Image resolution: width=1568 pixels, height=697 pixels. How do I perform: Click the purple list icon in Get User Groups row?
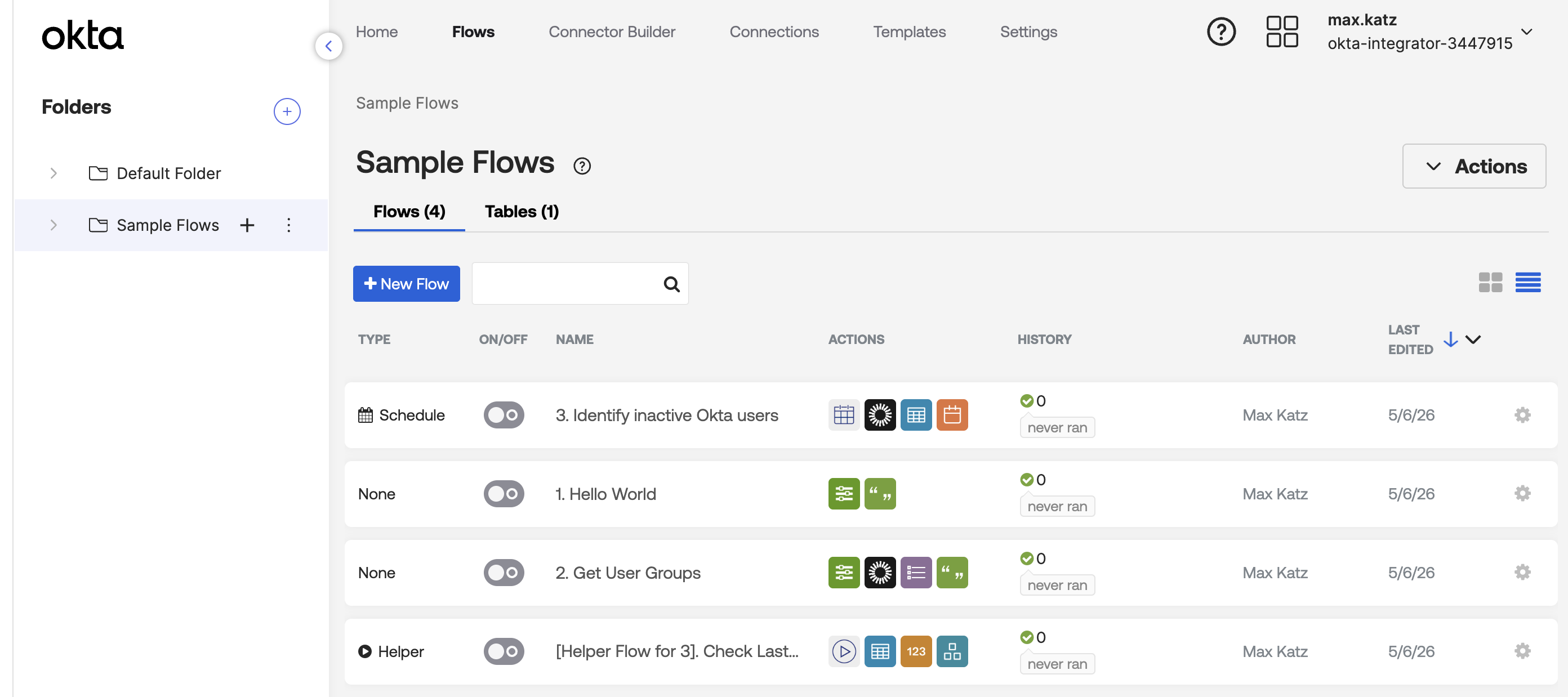pyautogui.click(x=915, y=573)
